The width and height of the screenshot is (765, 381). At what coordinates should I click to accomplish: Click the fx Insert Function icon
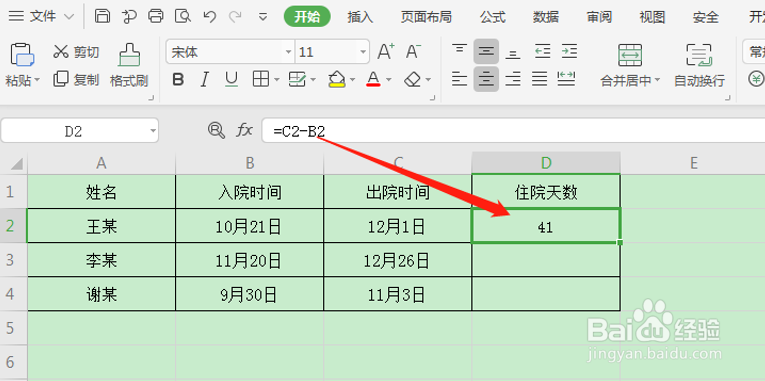244,131
